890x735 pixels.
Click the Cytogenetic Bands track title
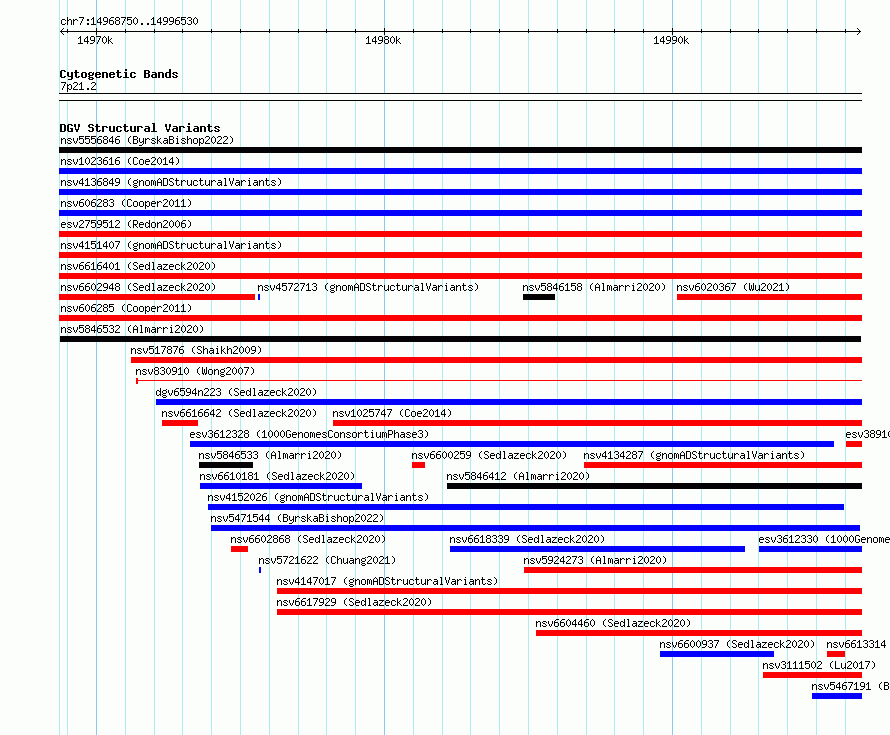pos(119,74)
